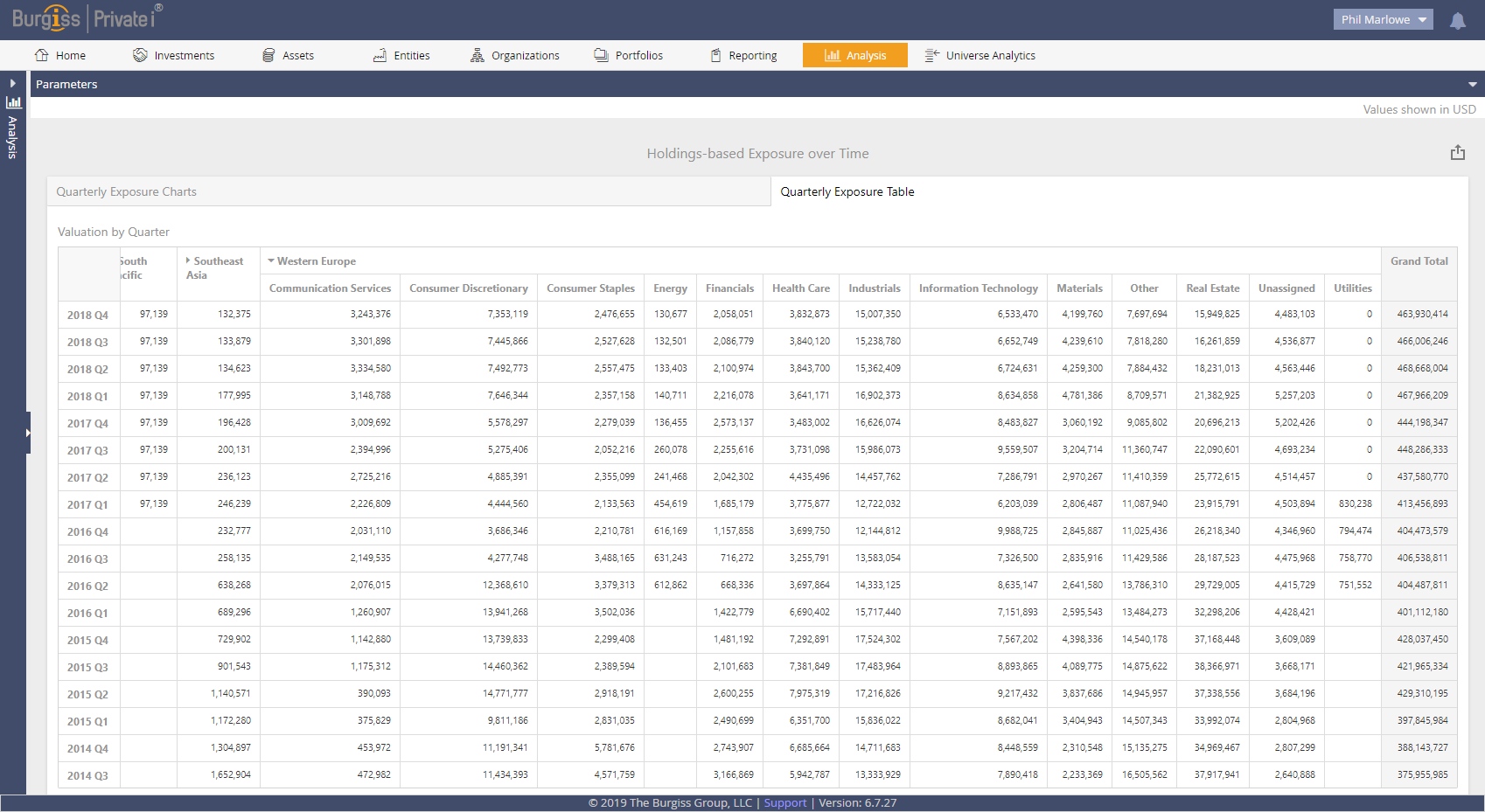Click the Financials column header

(729, 288)
